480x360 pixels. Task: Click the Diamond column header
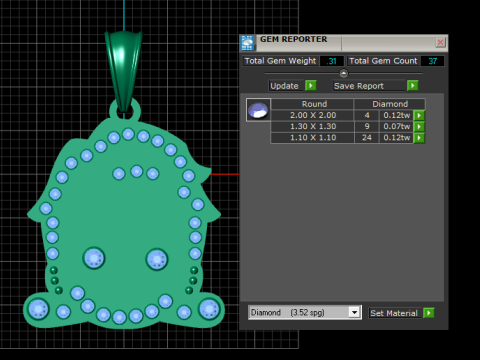[x=390, y=104]
